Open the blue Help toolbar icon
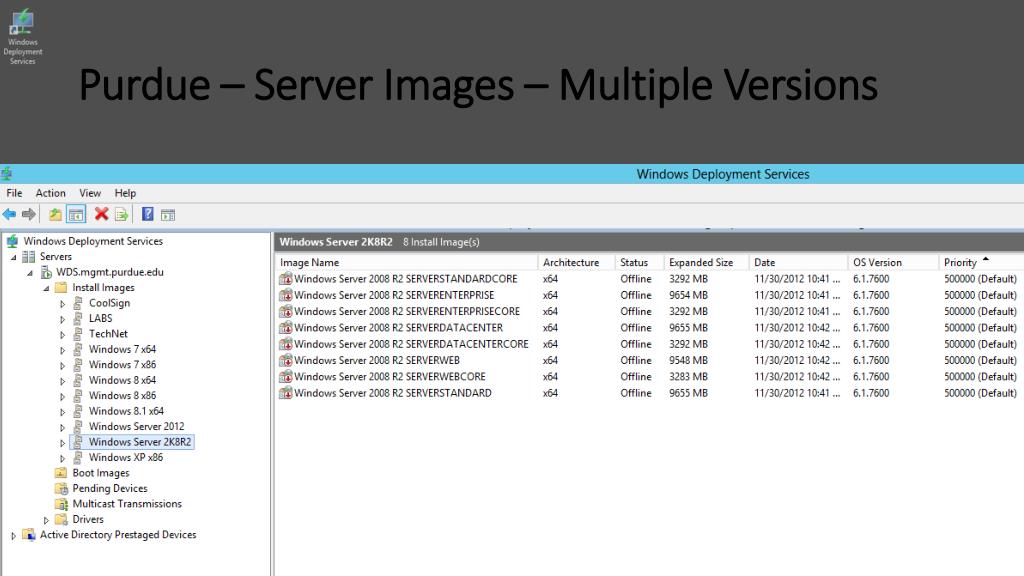Screen dimensions: 1024x576 [x=148, y=214]
